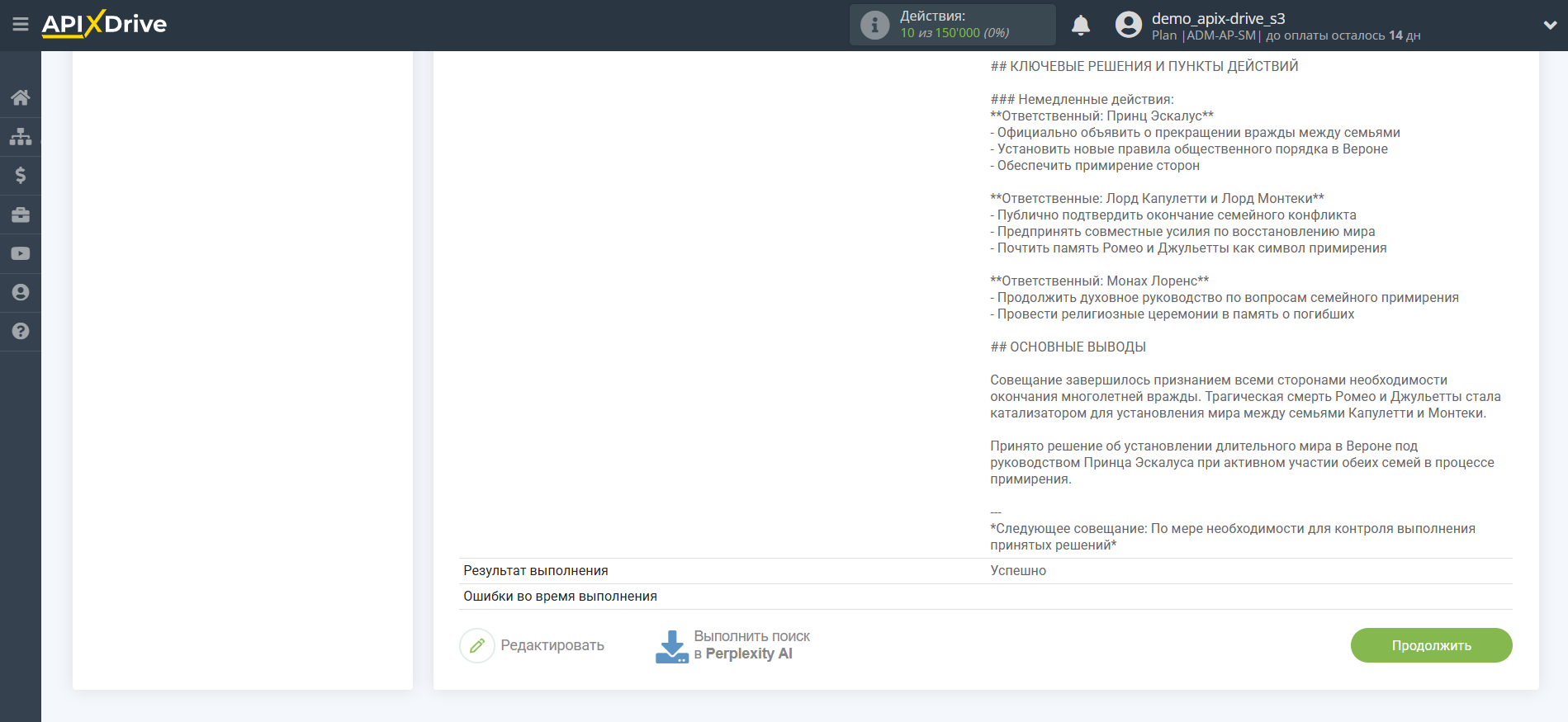Click the actions counter 10 из 150'000
This screenshot has height=722, width=1568.
(955, 33)
